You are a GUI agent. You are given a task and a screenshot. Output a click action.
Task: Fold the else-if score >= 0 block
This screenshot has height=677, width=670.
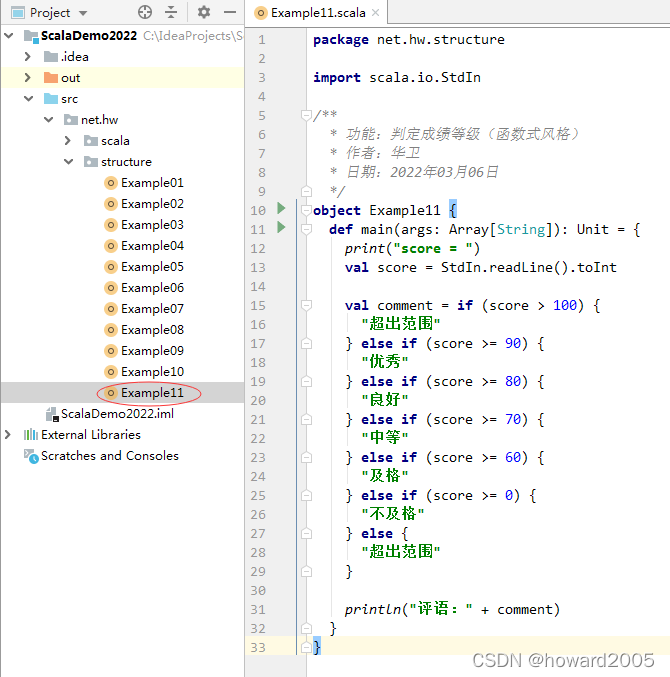coord(306,495)
